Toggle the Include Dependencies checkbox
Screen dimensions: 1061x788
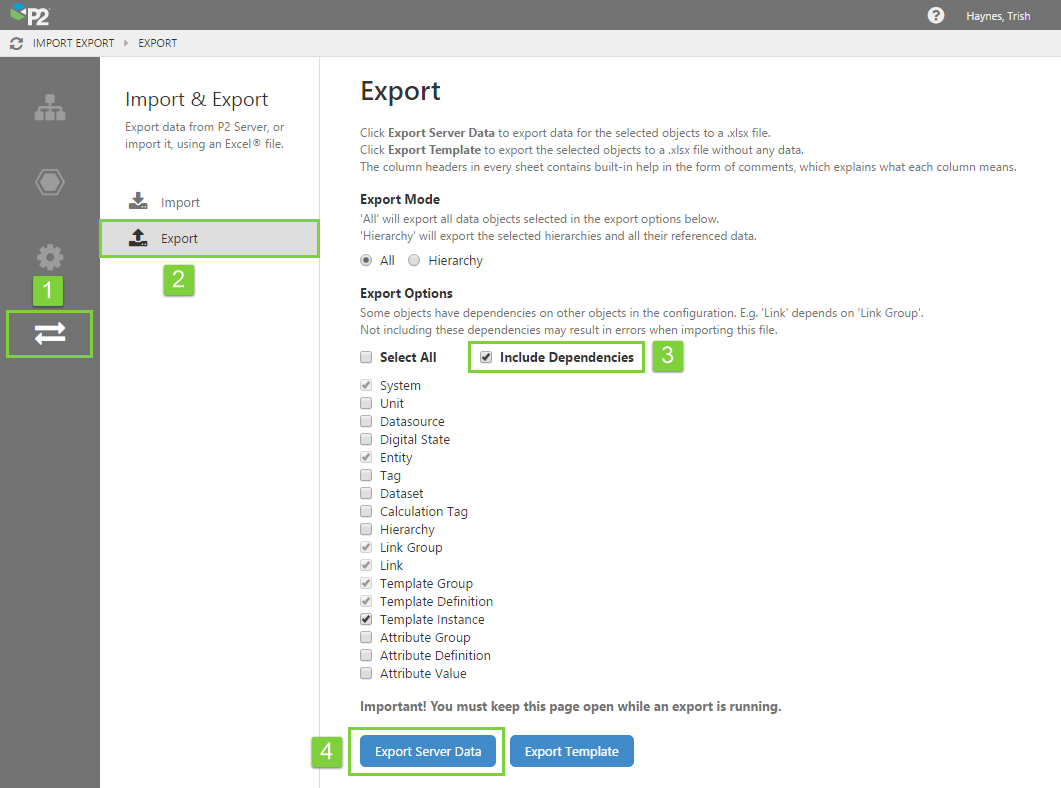pos(486,357)
